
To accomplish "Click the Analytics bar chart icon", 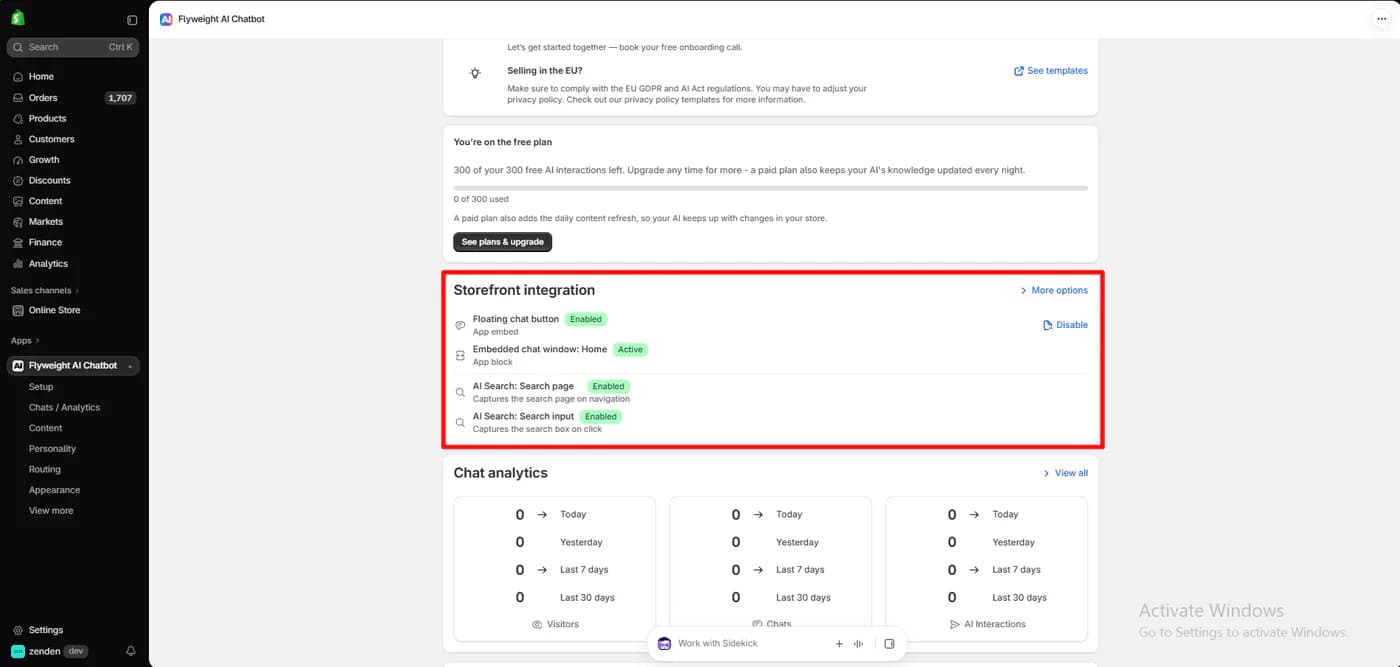I will coord(18,264).
